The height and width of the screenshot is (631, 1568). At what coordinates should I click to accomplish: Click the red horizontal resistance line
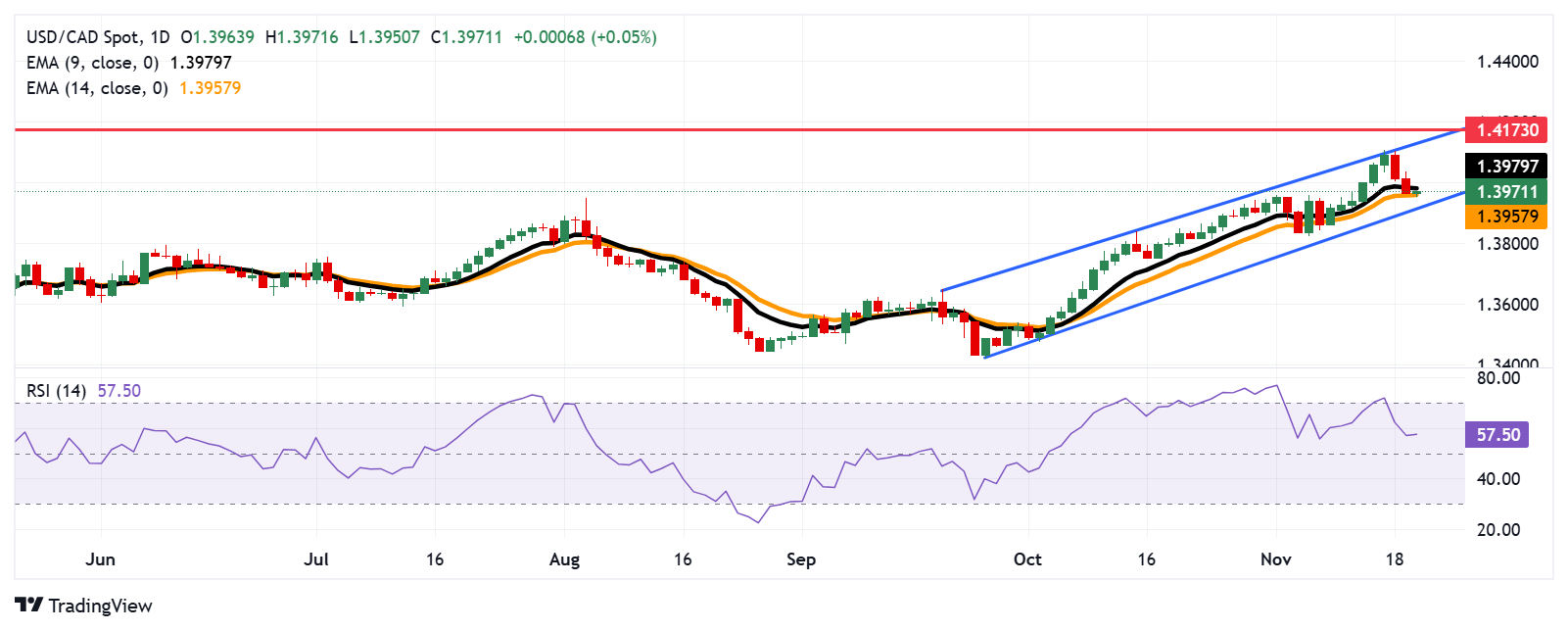click(686, 129)
